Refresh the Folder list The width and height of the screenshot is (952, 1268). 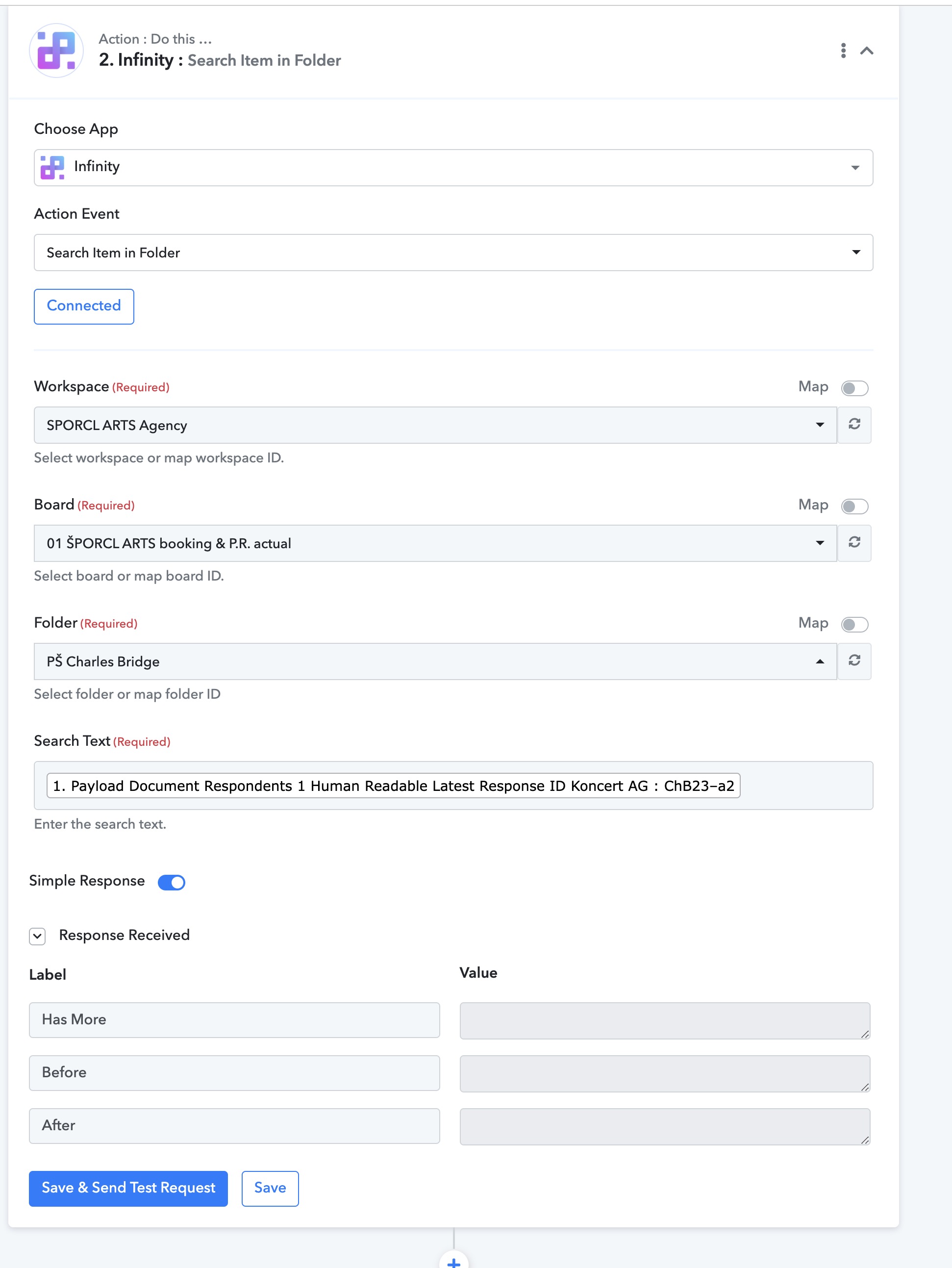pos(854,661)
